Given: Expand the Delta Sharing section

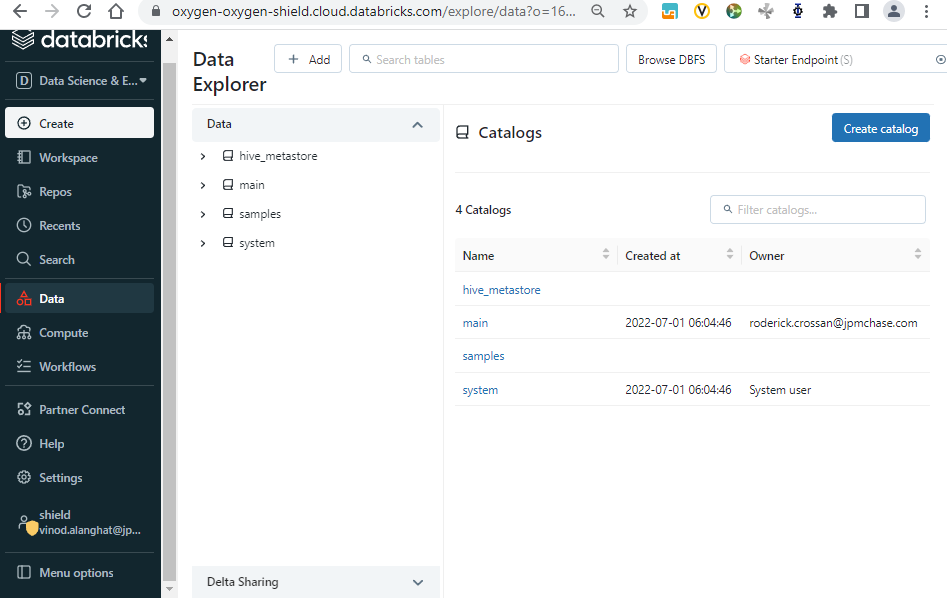Looking at the screenshot, I should (316, 582).
